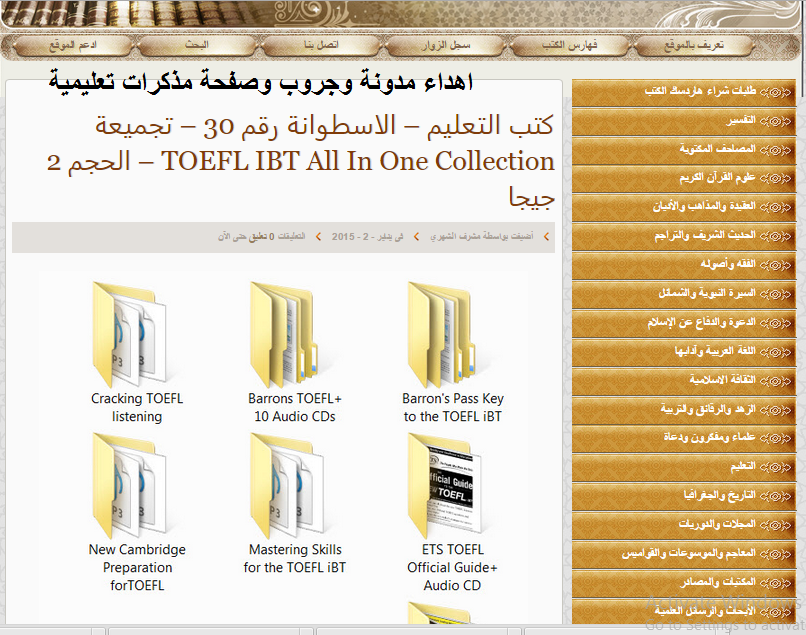Screen dimensions: 806x635
Task: Open الزهد والرقائق والتربية sidebar category
Action: tap(684, 410)
